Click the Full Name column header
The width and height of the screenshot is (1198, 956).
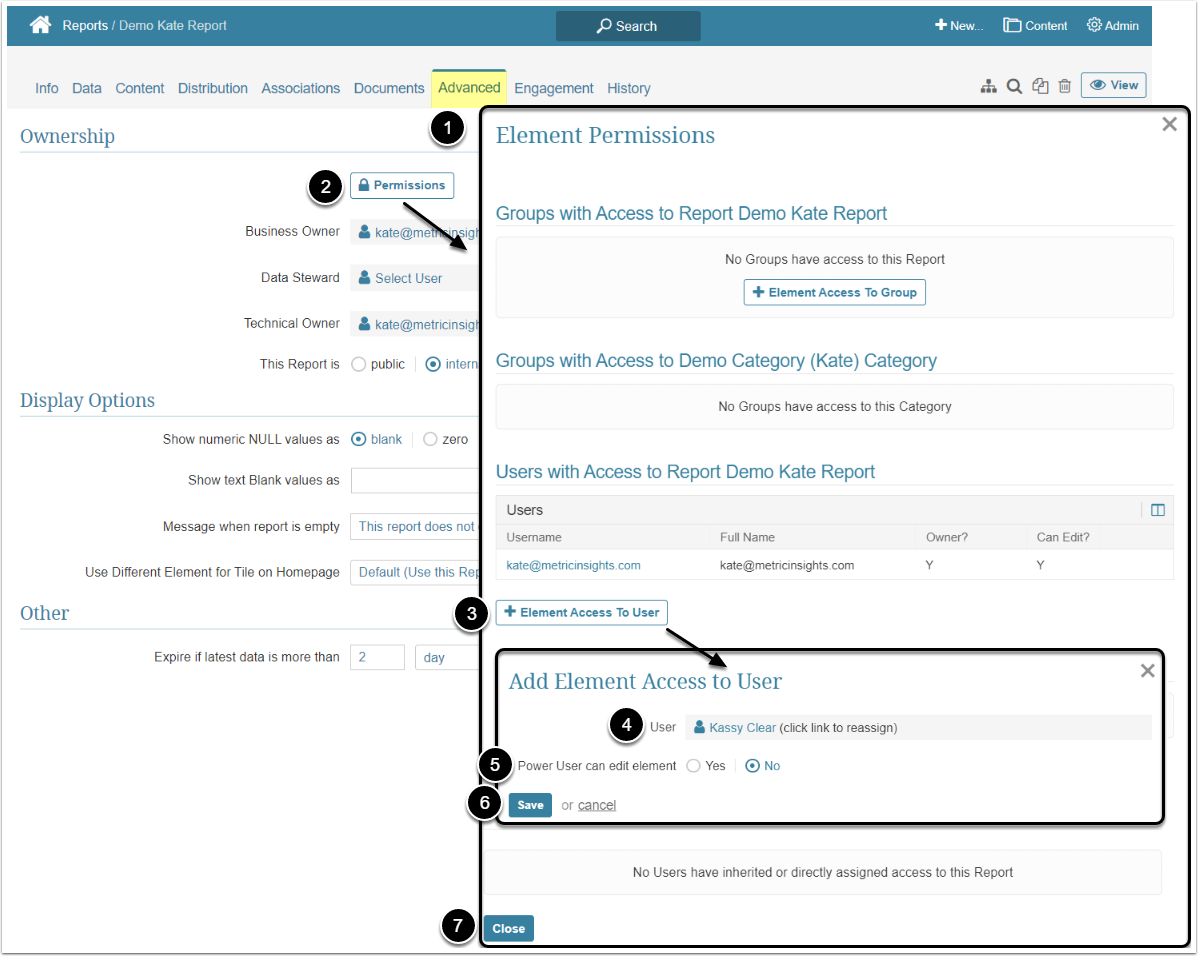[747, 537]
